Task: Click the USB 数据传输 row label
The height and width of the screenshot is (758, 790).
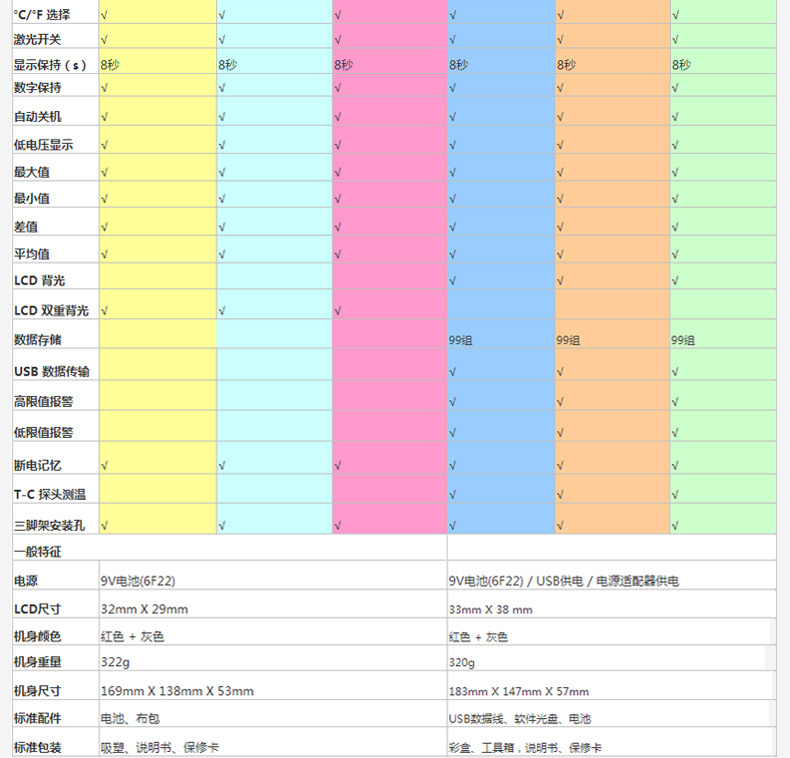Action: 52,371
